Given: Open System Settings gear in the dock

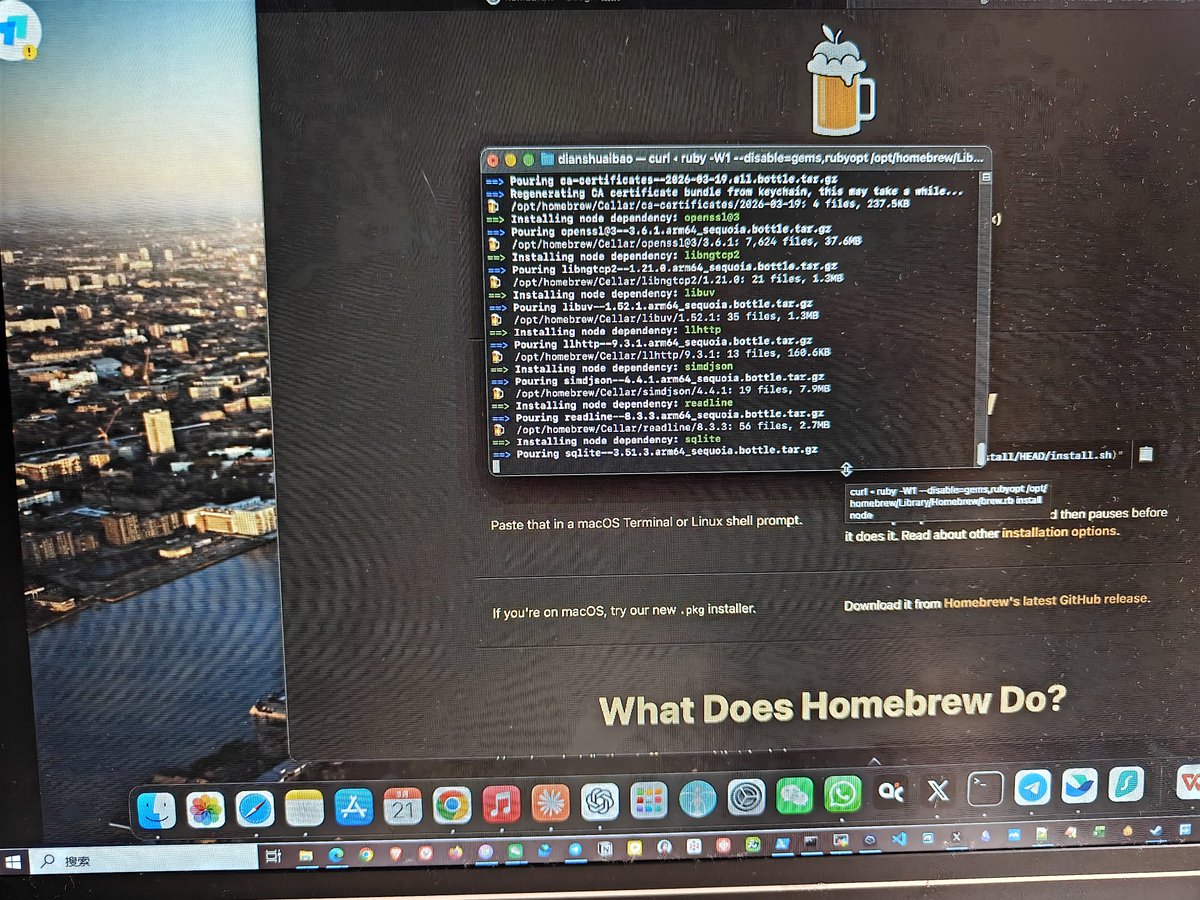Looking at the screenshot, I should [x=746, y=797].
